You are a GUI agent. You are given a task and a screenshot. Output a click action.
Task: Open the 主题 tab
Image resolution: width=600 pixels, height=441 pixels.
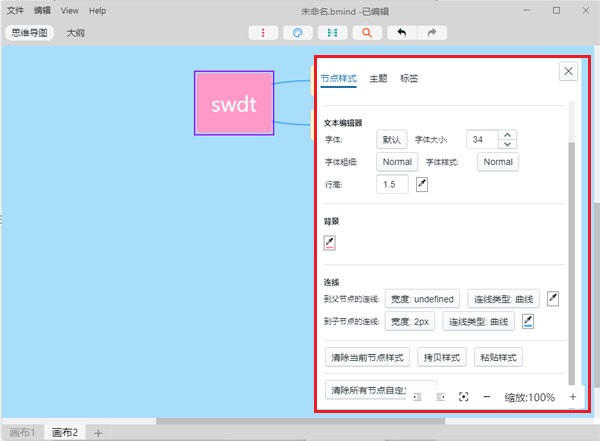click(378, 78)
